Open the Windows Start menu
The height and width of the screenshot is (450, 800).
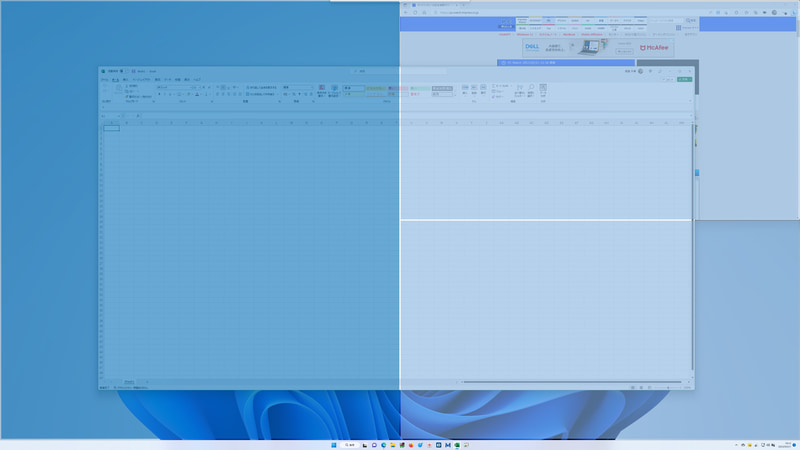(334, 445)
